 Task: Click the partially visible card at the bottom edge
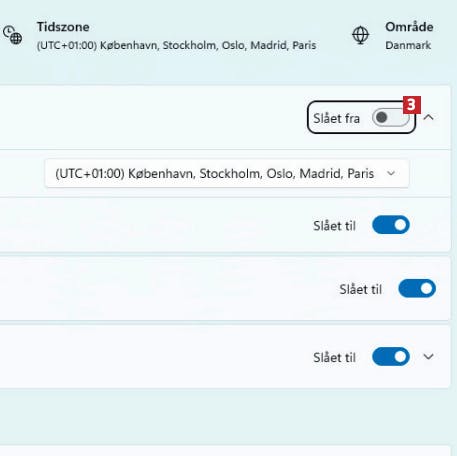click(x=225, y=451)
